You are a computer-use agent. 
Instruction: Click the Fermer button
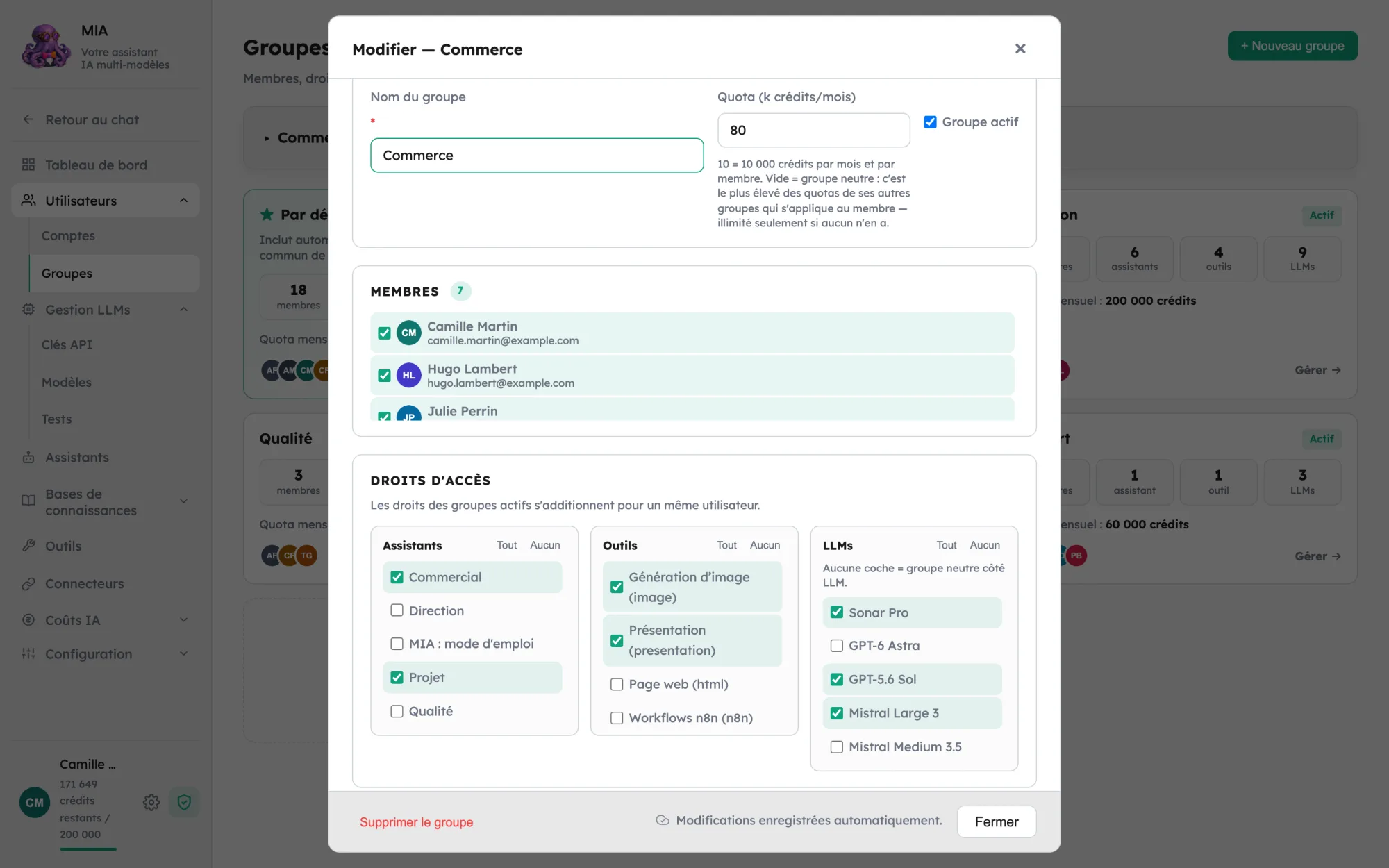coord(997,821)
